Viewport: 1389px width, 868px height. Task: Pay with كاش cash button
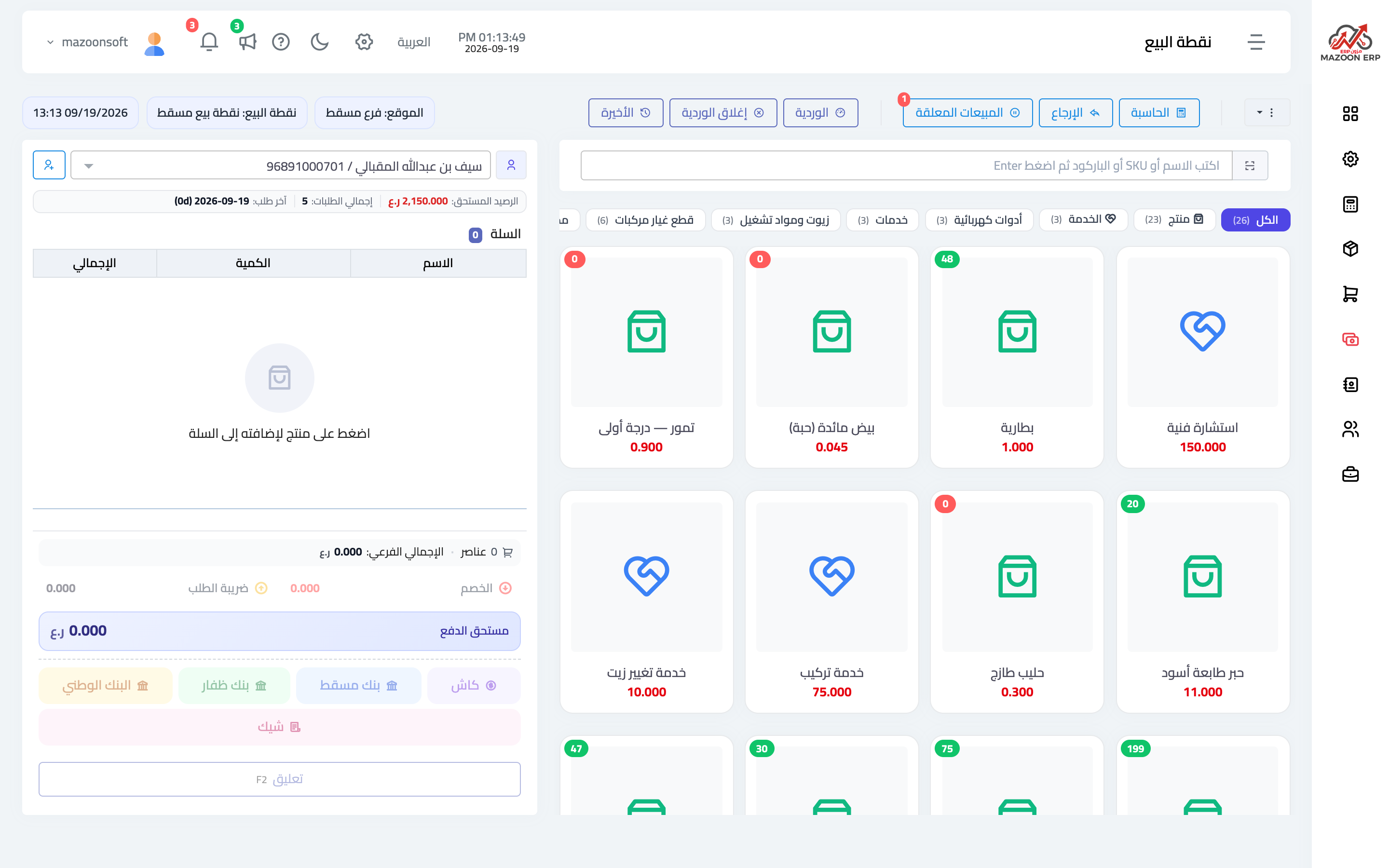[474, 685]
